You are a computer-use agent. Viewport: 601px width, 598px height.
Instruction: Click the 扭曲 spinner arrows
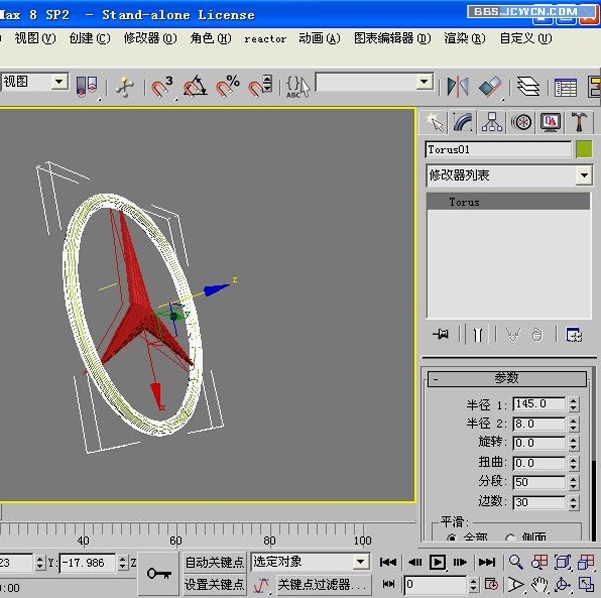[x=573, y=463]
